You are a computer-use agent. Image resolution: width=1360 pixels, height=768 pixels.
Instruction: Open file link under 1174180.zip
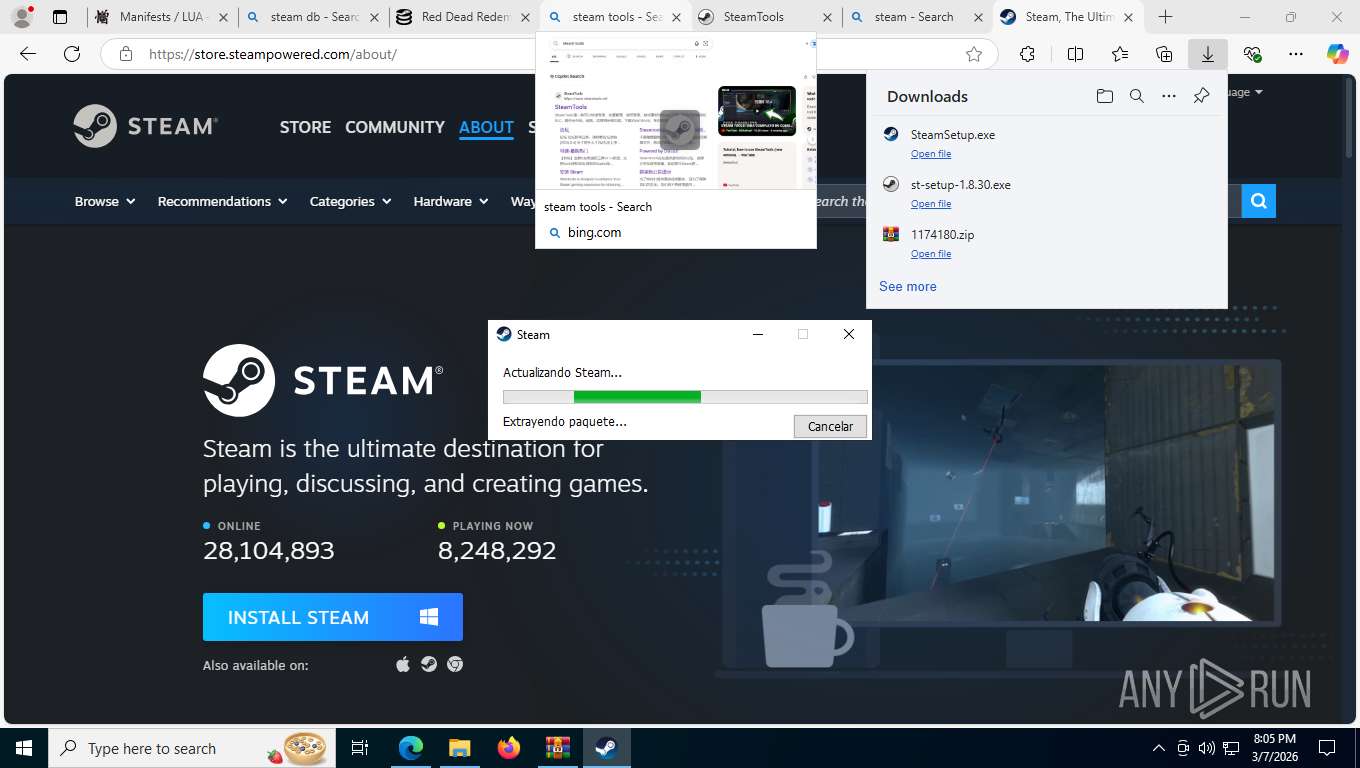coord(931,254)
